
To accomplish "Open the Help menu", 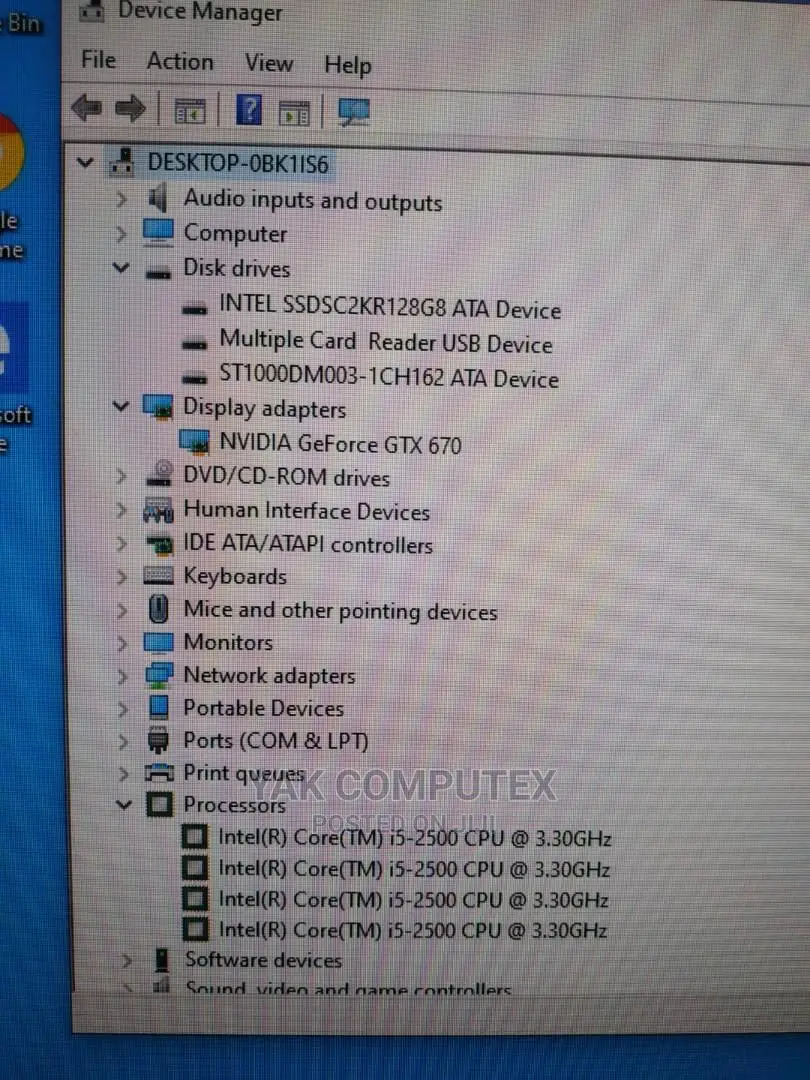I will point(348,65).
